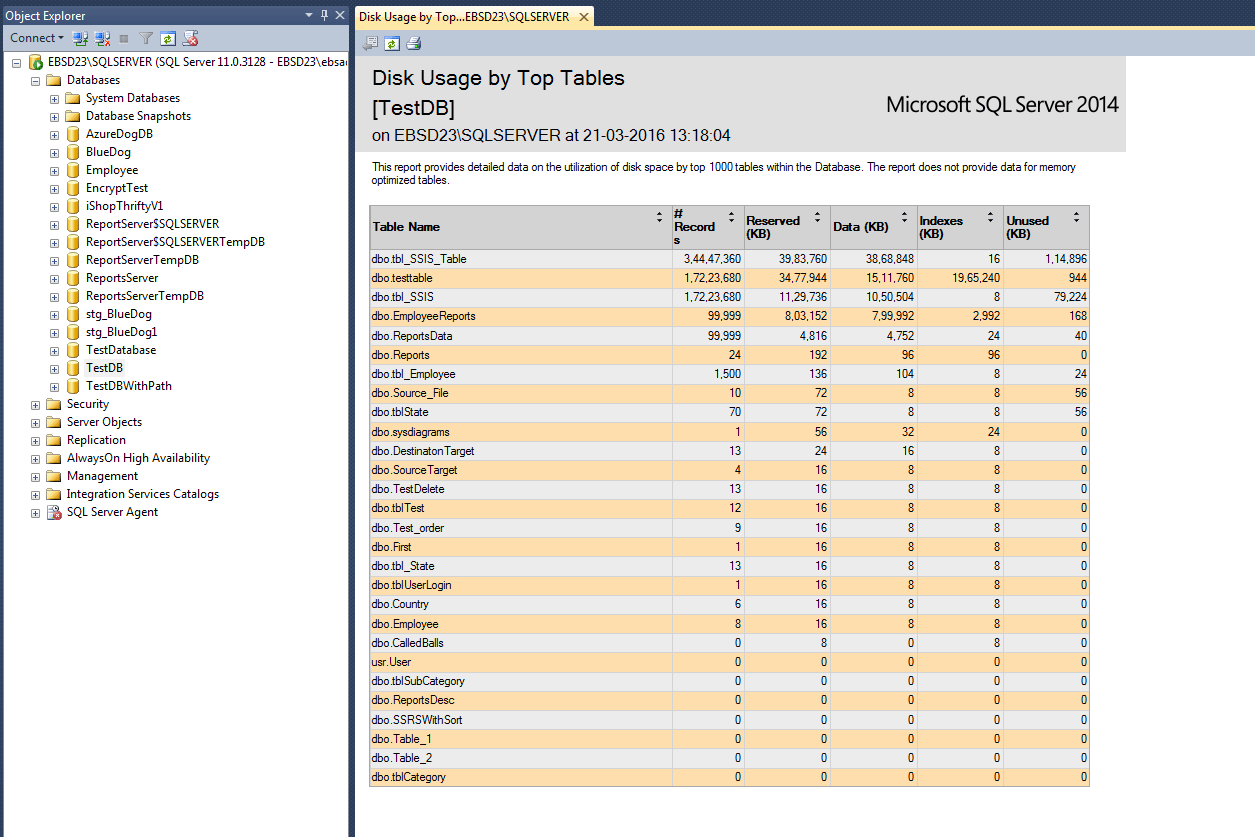Screen dimensions: 1255x837
Task: Open the Object Explorer filter settings
Action: tap(146, 38)
